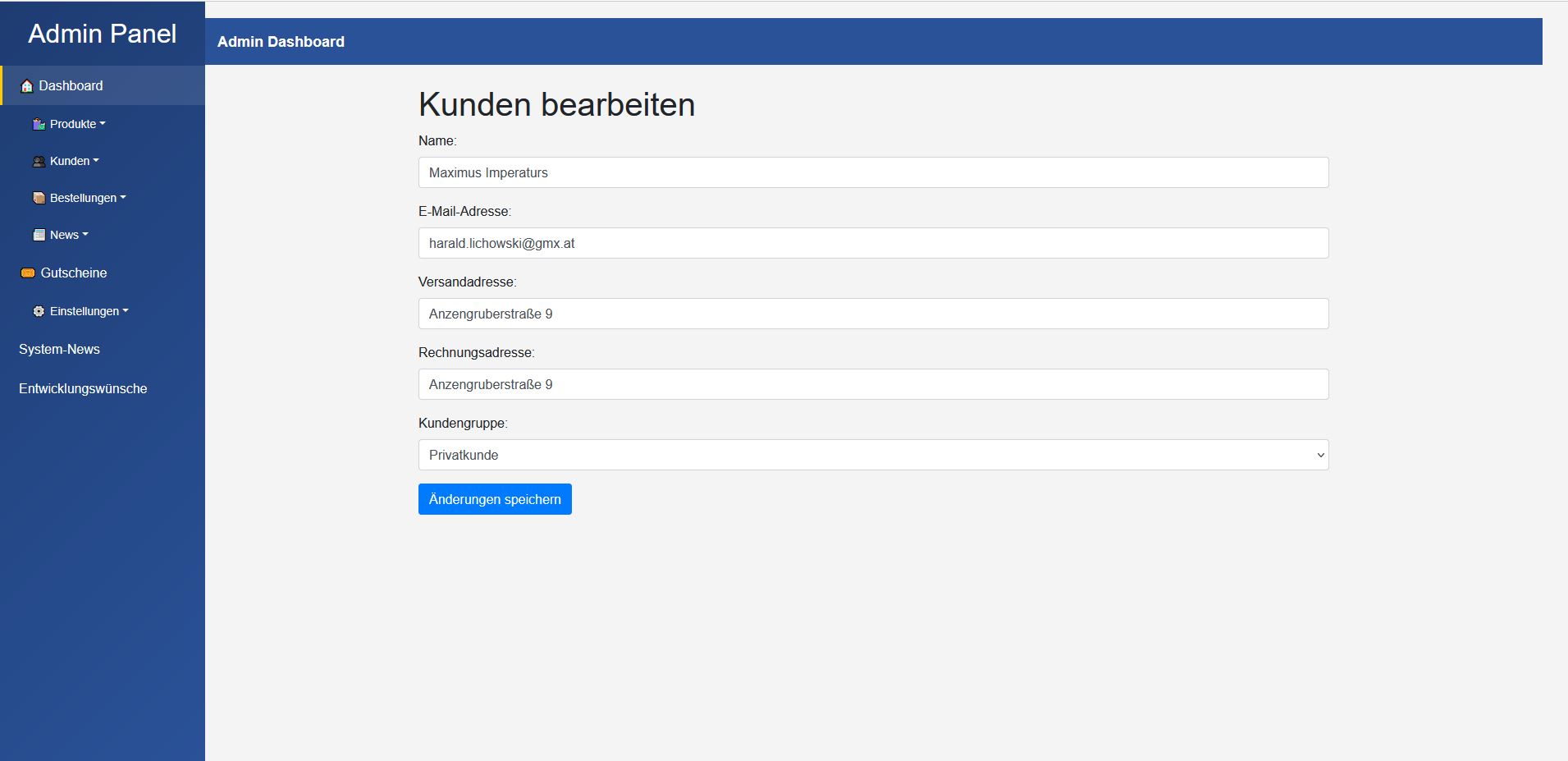Screen dimensions: 1568x761
Task: Expand the Bestellungen dropdown caret
Action: point(123,198)
